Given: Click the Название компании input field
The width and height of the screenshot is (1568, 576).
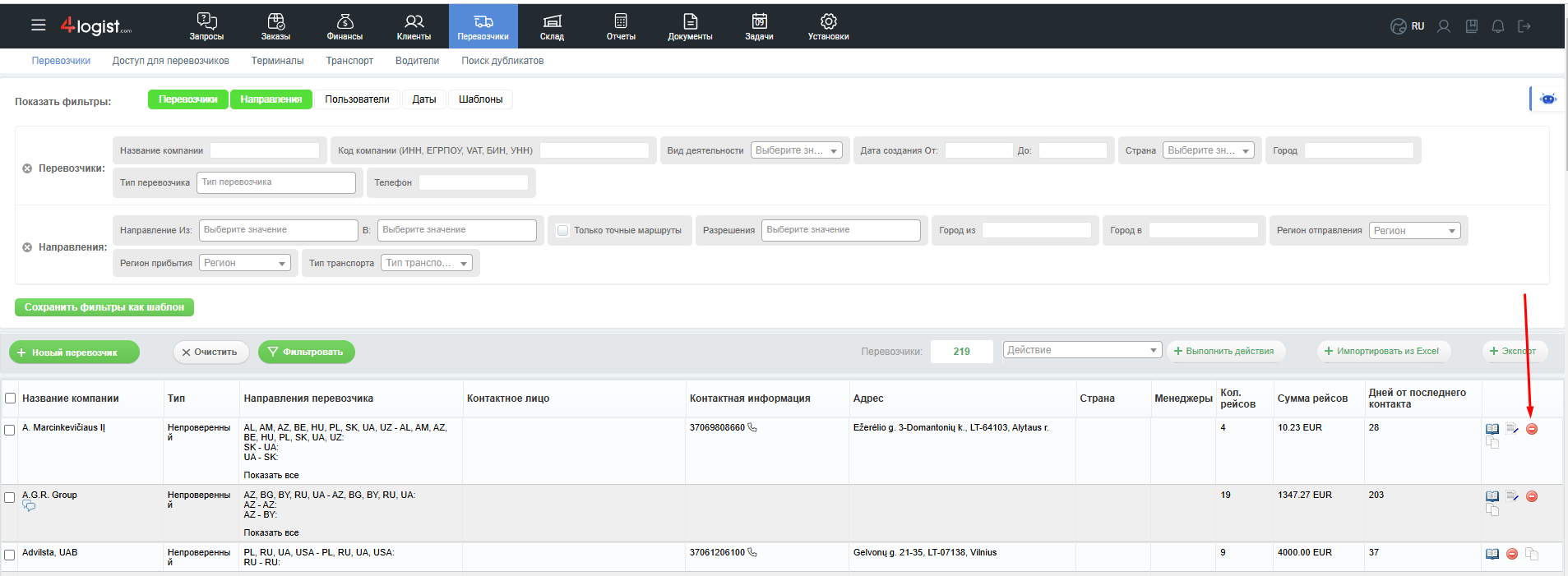Looking at the screenshot, I should (x=265, y=150).
